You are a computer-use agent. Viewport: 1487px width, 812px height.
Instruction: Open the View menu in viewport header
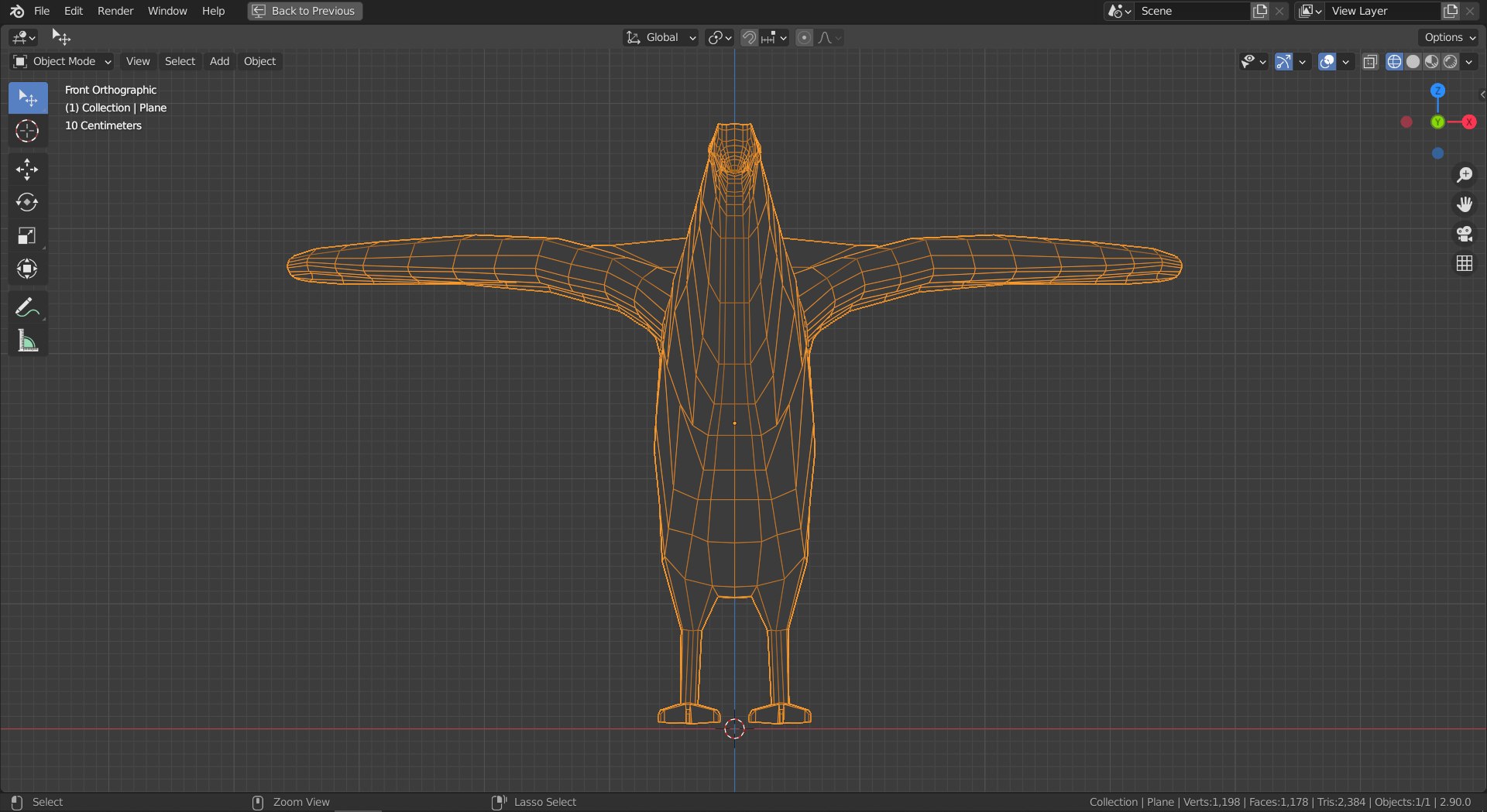(138, 61)
